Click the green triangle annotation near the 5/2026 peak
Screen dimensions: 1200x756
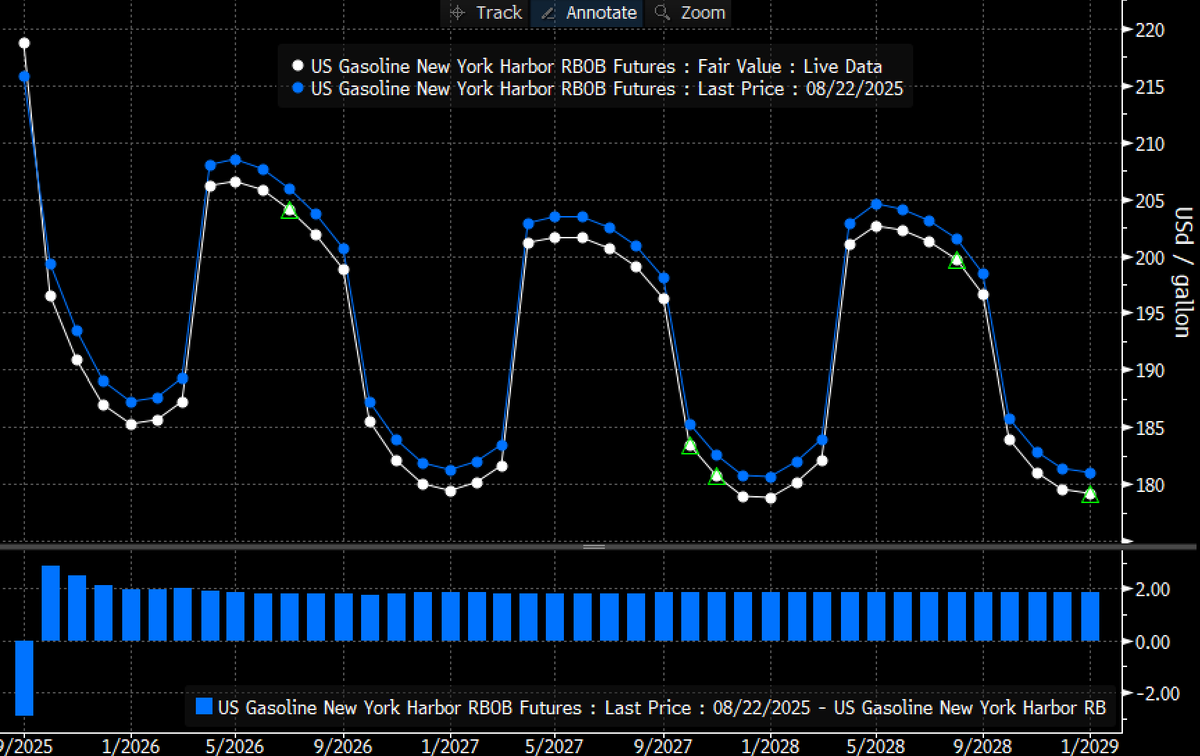point(289,209)
